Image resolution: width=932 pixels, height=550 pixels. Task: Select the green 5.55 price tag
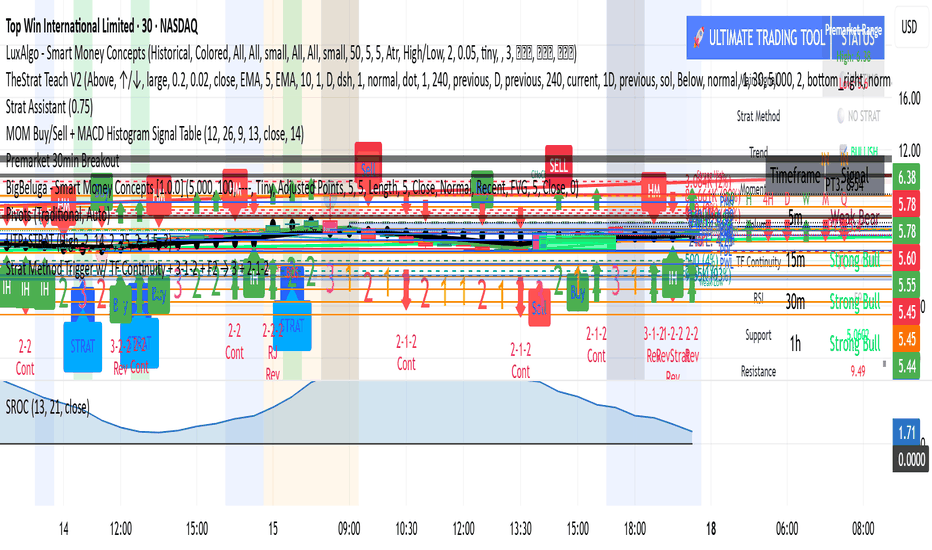point(906,285)
